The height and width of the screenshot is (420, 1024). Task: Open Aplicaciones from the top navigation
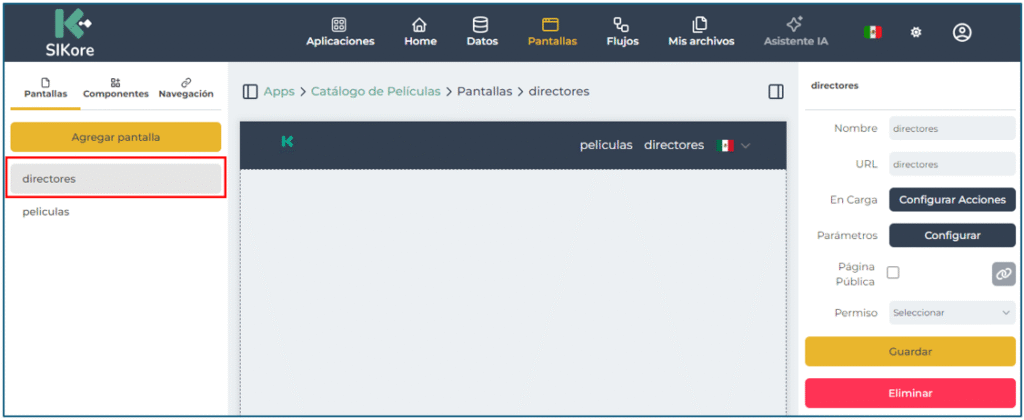[x=340, y=32]
